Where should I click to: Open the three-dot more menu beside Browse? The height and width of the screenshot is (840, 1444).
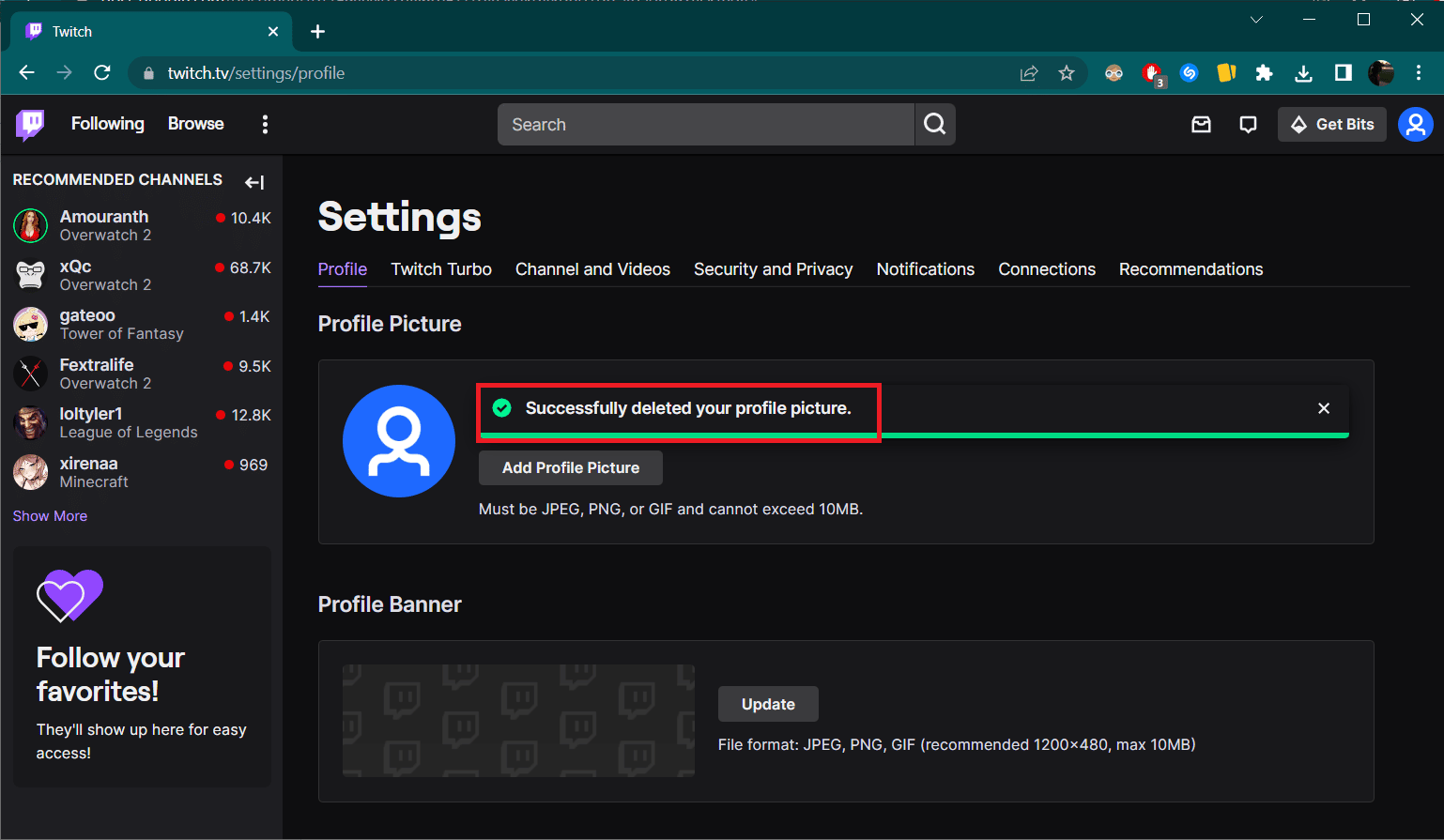[265, 124]
